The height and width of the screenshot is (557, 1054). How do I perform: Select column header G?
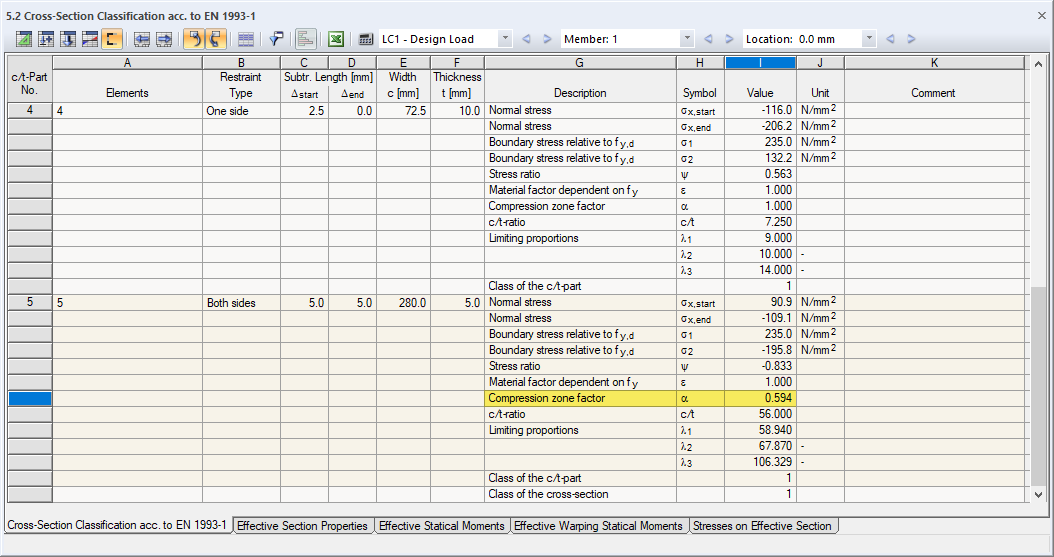(579, 62)
